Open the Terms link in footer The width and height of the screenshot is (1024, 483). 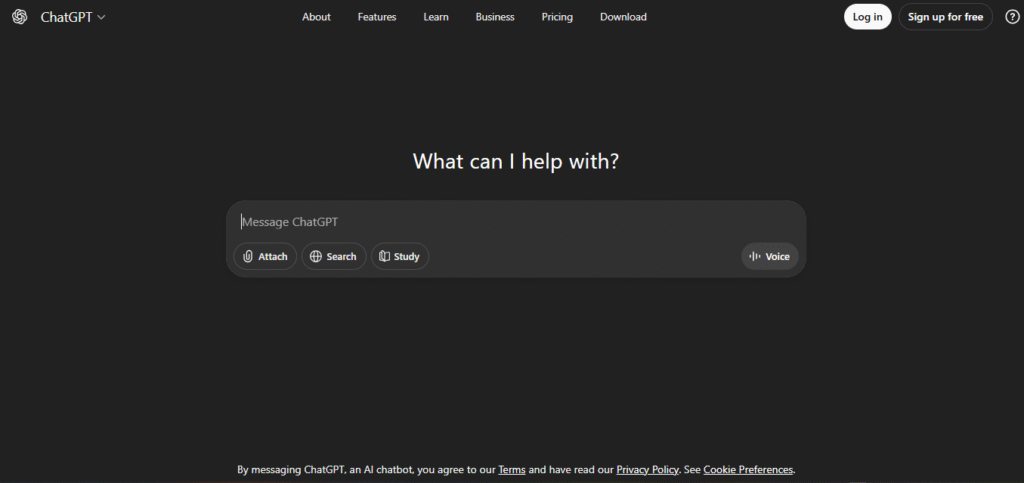(x=511, y=470)
